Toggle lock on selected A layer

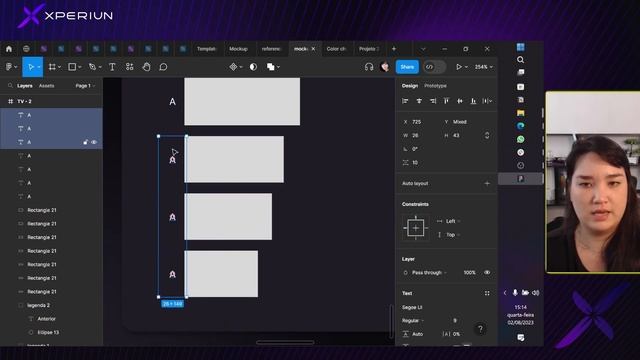(x=85, y=142)
